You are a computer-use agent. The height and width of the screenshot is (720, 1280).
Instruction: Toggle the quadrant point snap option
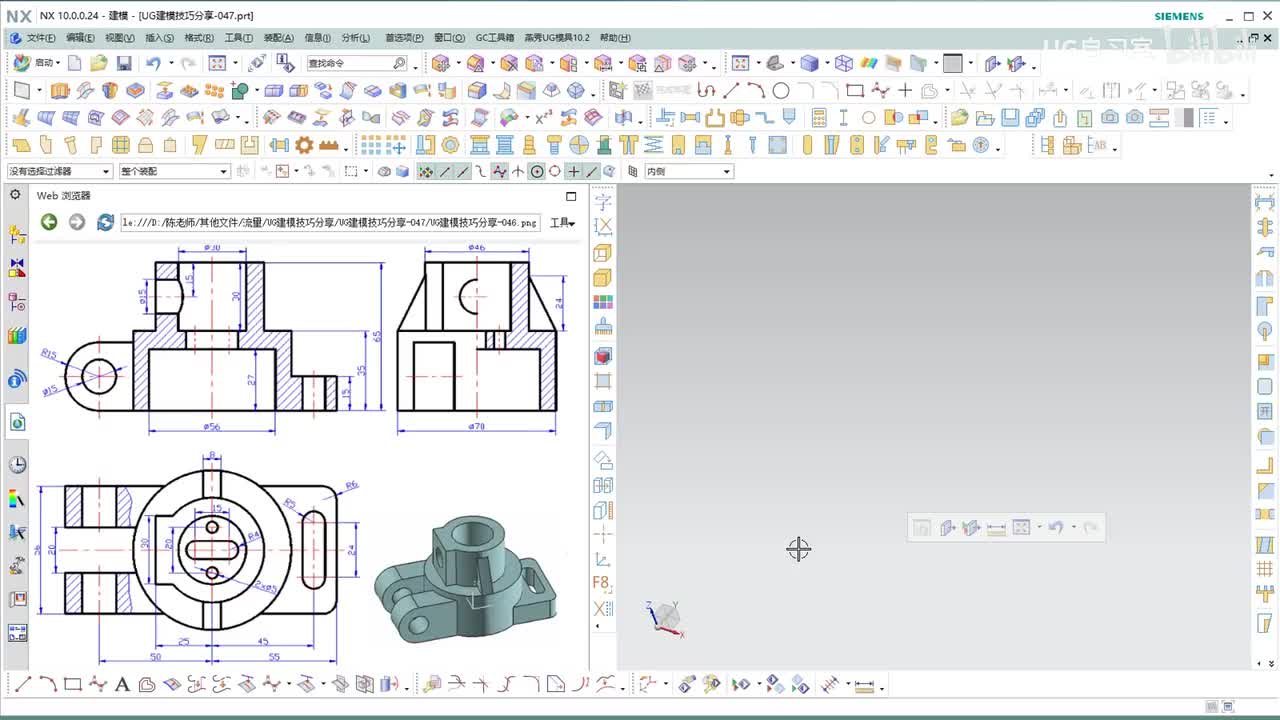click(555, 171)
